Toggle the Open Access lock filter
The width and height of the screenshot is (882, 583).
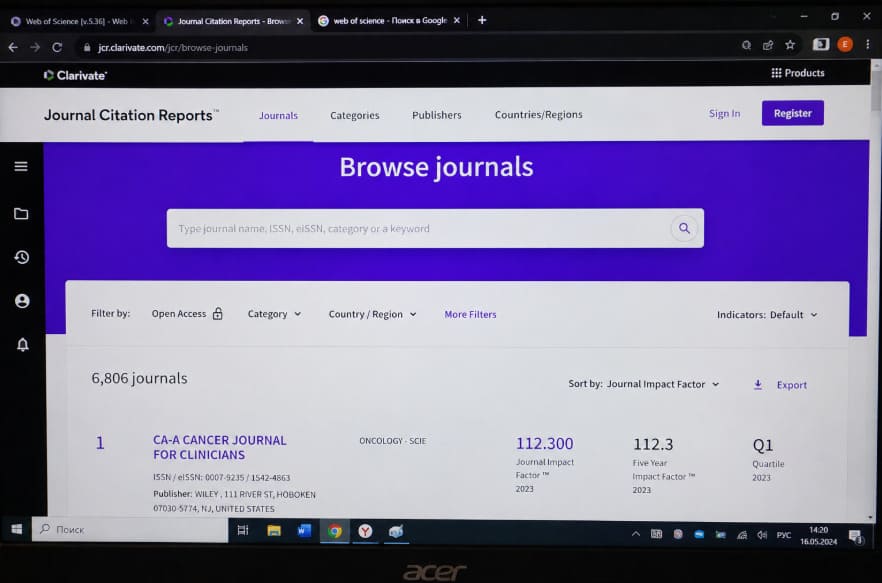click(218, 313)
